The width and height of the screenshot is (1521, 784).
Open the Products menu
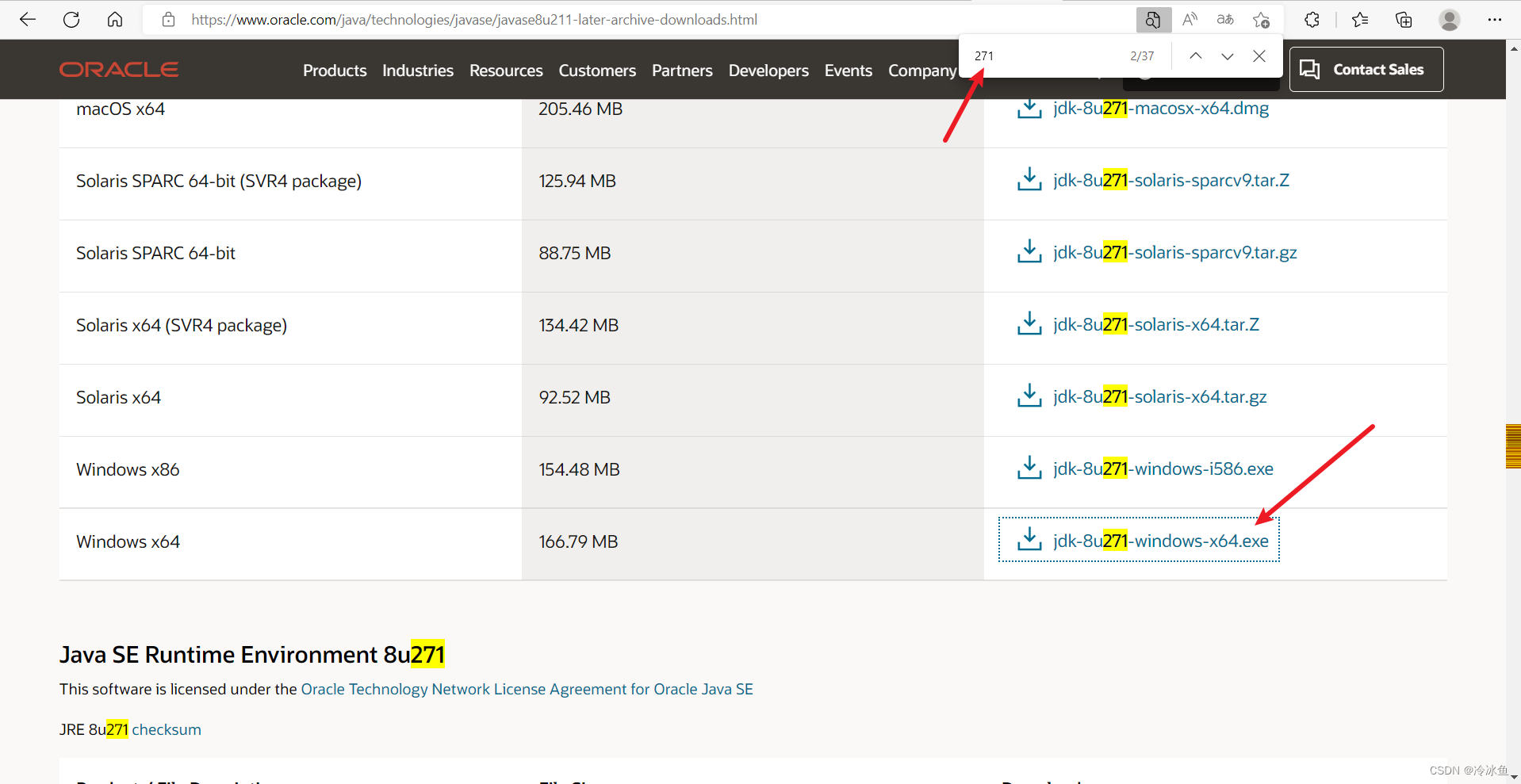335,71
